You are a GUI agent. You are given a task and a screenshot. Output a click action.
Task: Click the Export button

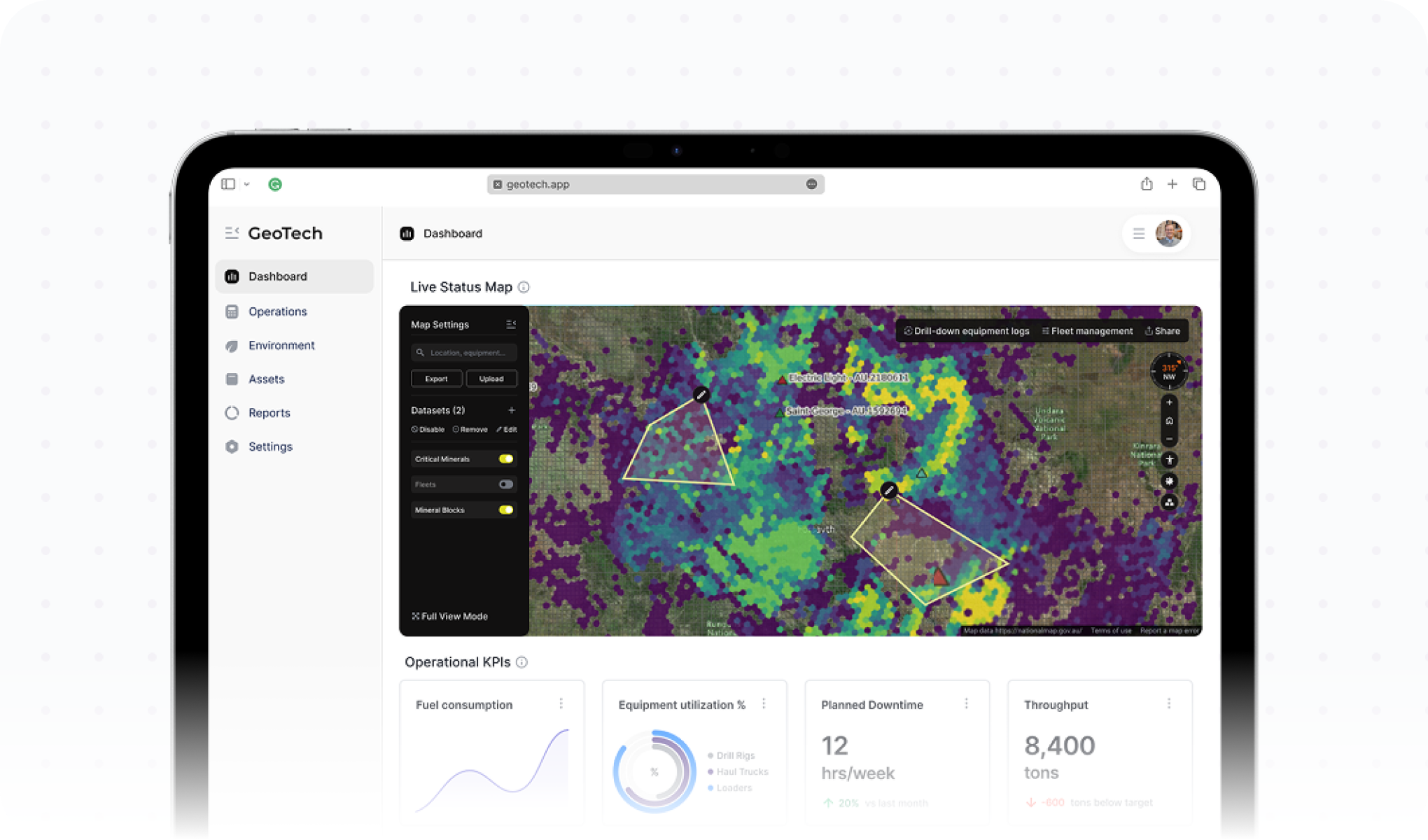[x=436, y=379]
